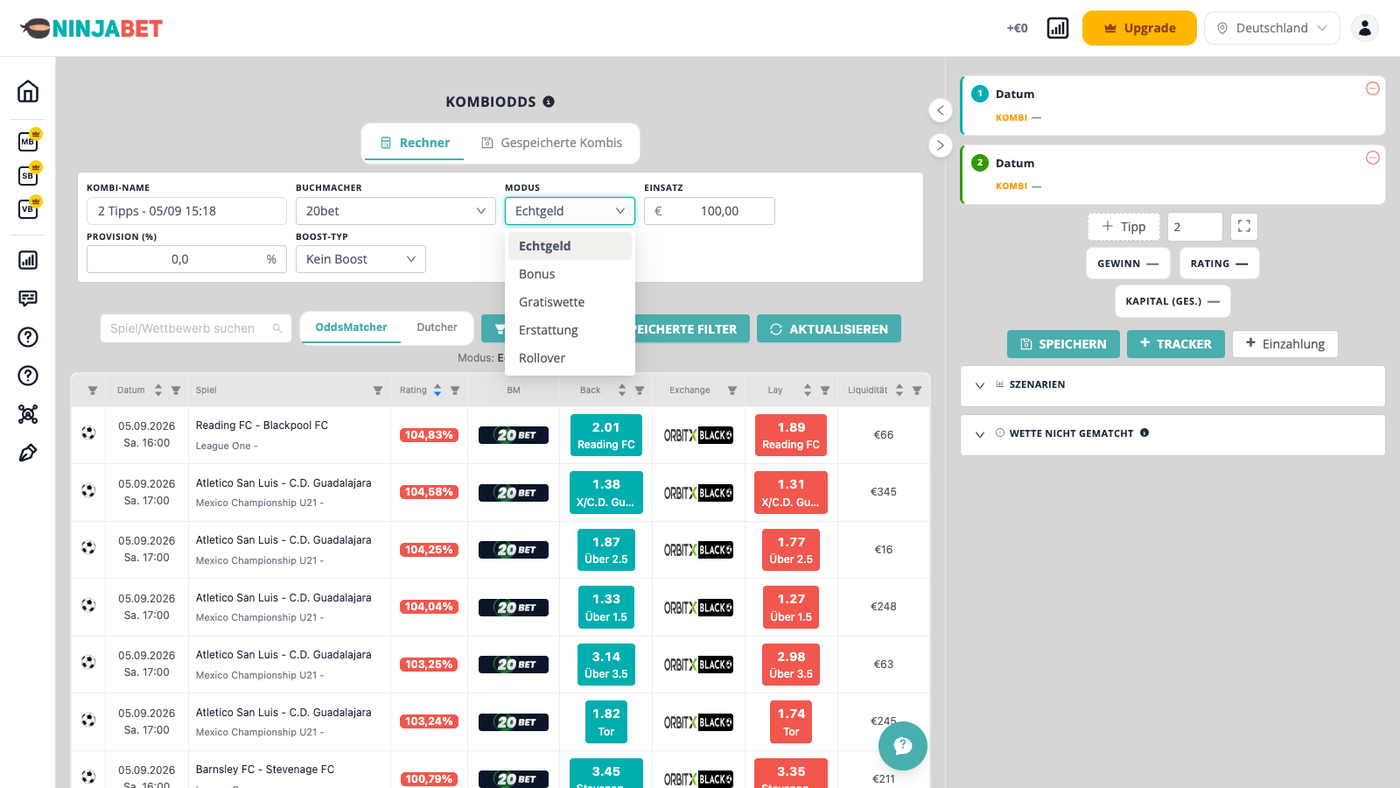The image size is (1400, 788).
Task: Click the Einzahlung button
Action: [x=1285, y=344]
